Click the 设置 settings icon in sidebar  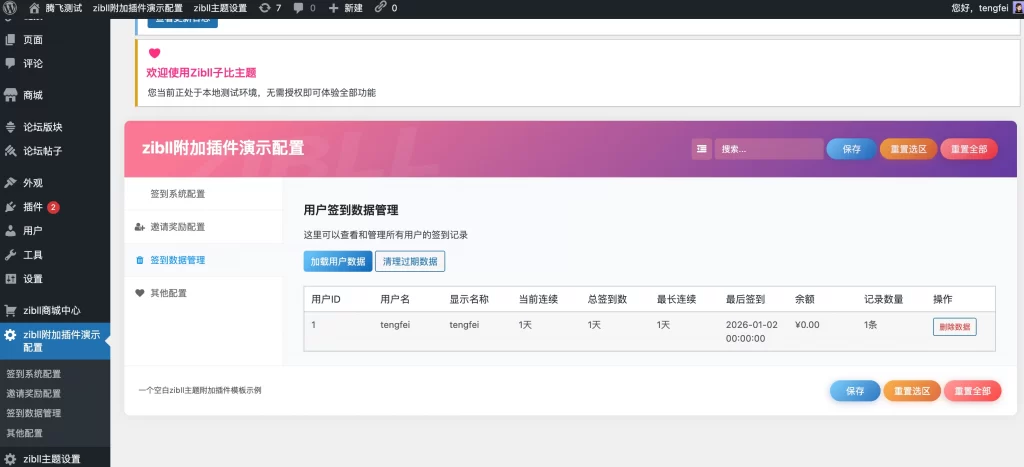(x=10, y=279)
